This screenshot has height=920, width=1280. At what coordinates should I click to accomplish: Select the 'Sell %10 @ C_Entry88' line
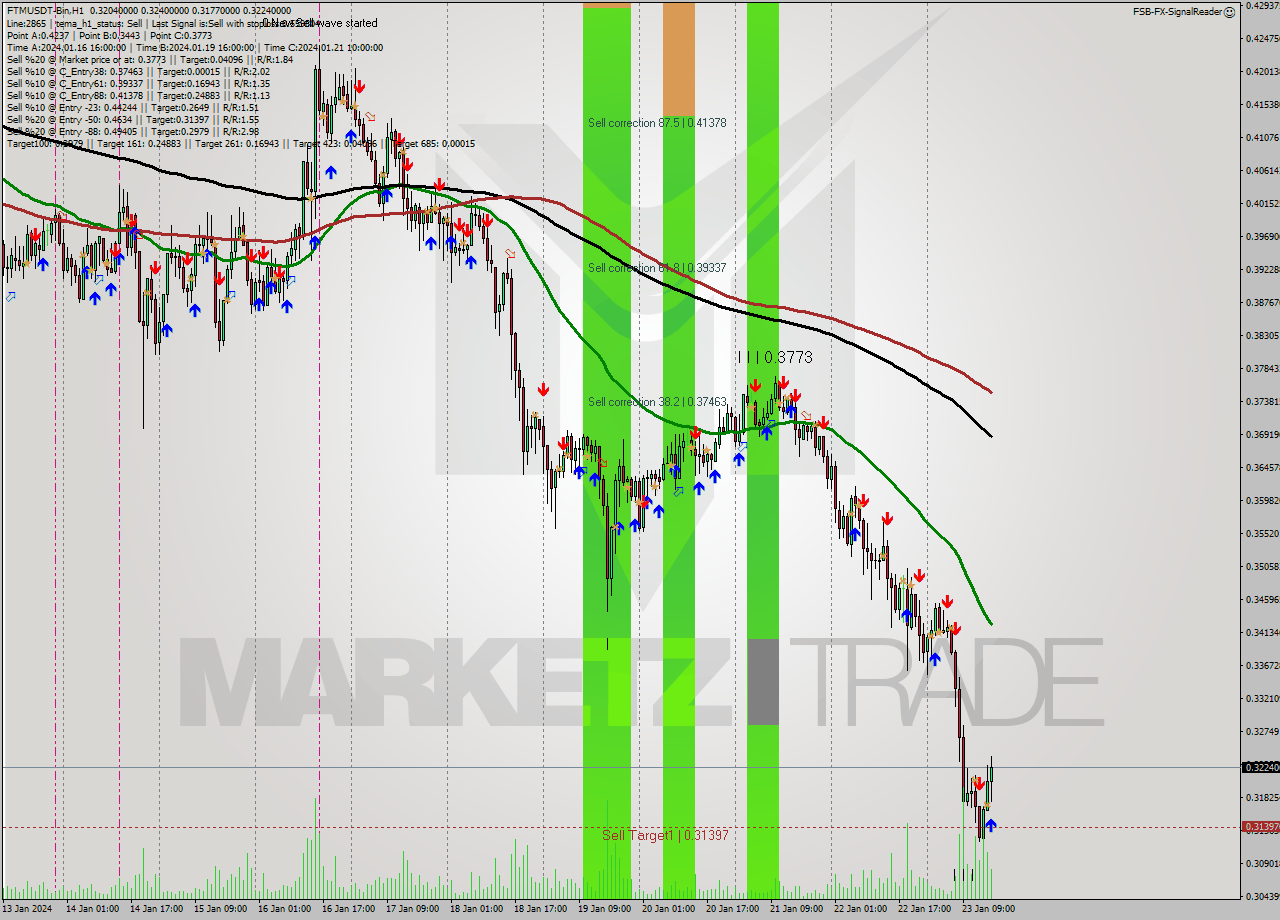(138, 95)
